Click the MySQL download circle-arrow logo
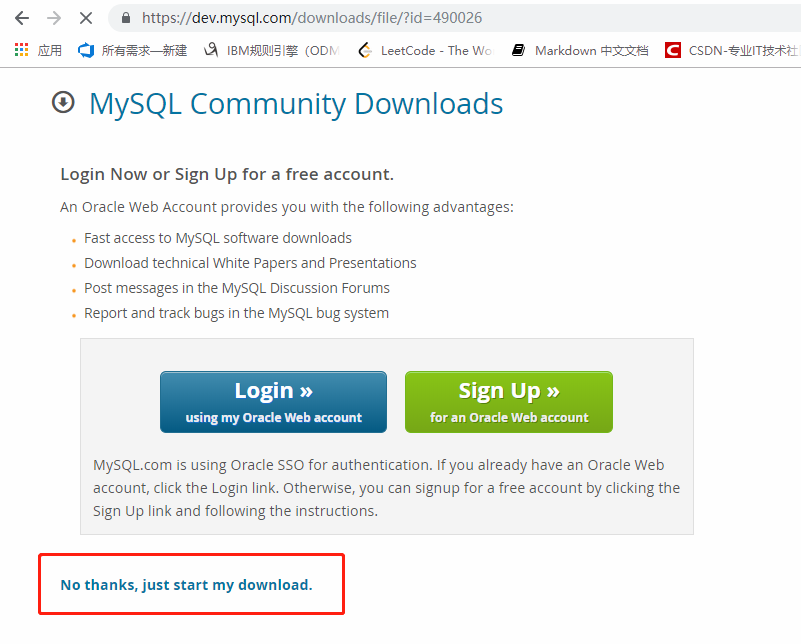 [x=63, y=102]
